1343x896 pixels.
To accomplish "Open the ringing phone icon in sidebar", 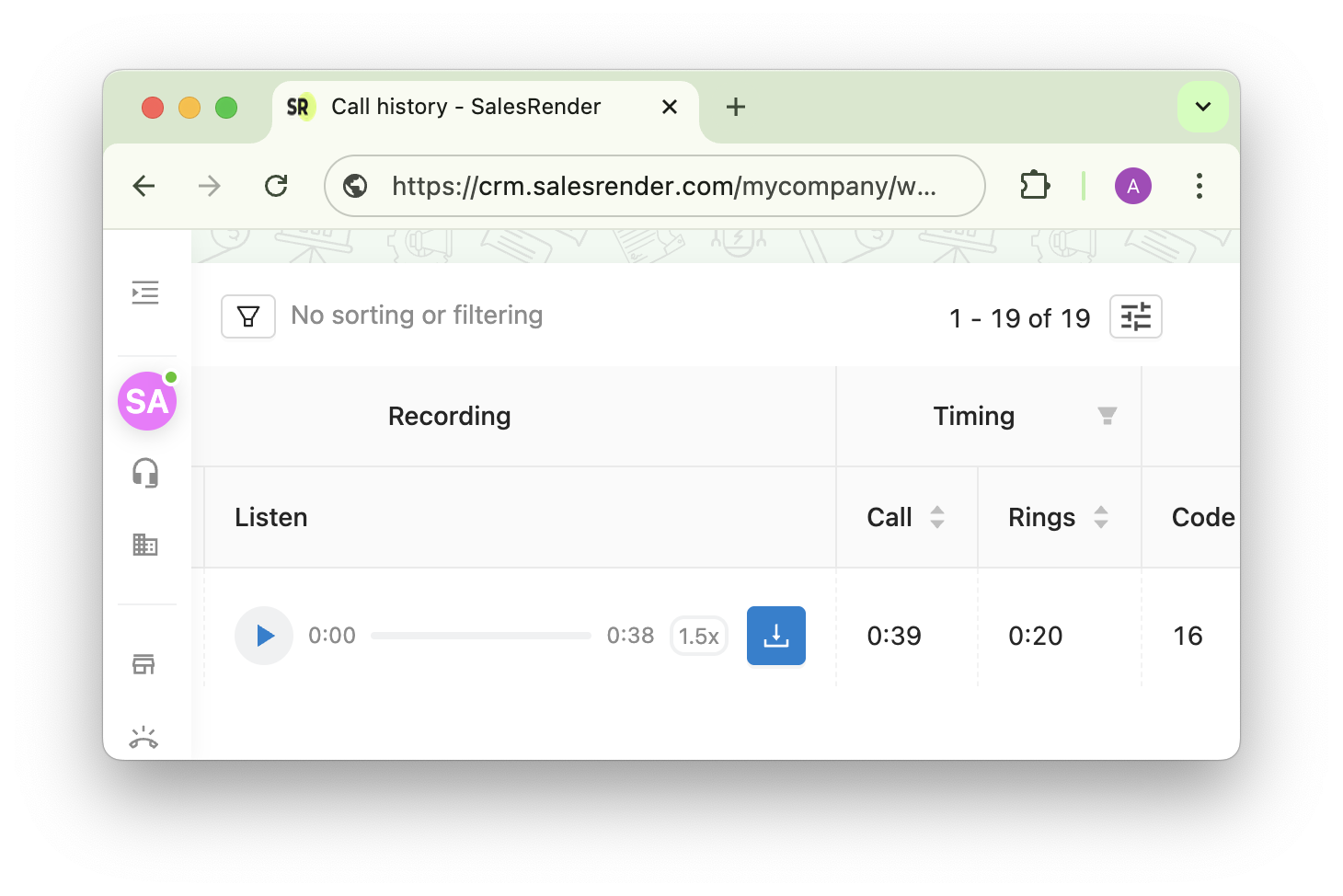I will pos(143,738).
